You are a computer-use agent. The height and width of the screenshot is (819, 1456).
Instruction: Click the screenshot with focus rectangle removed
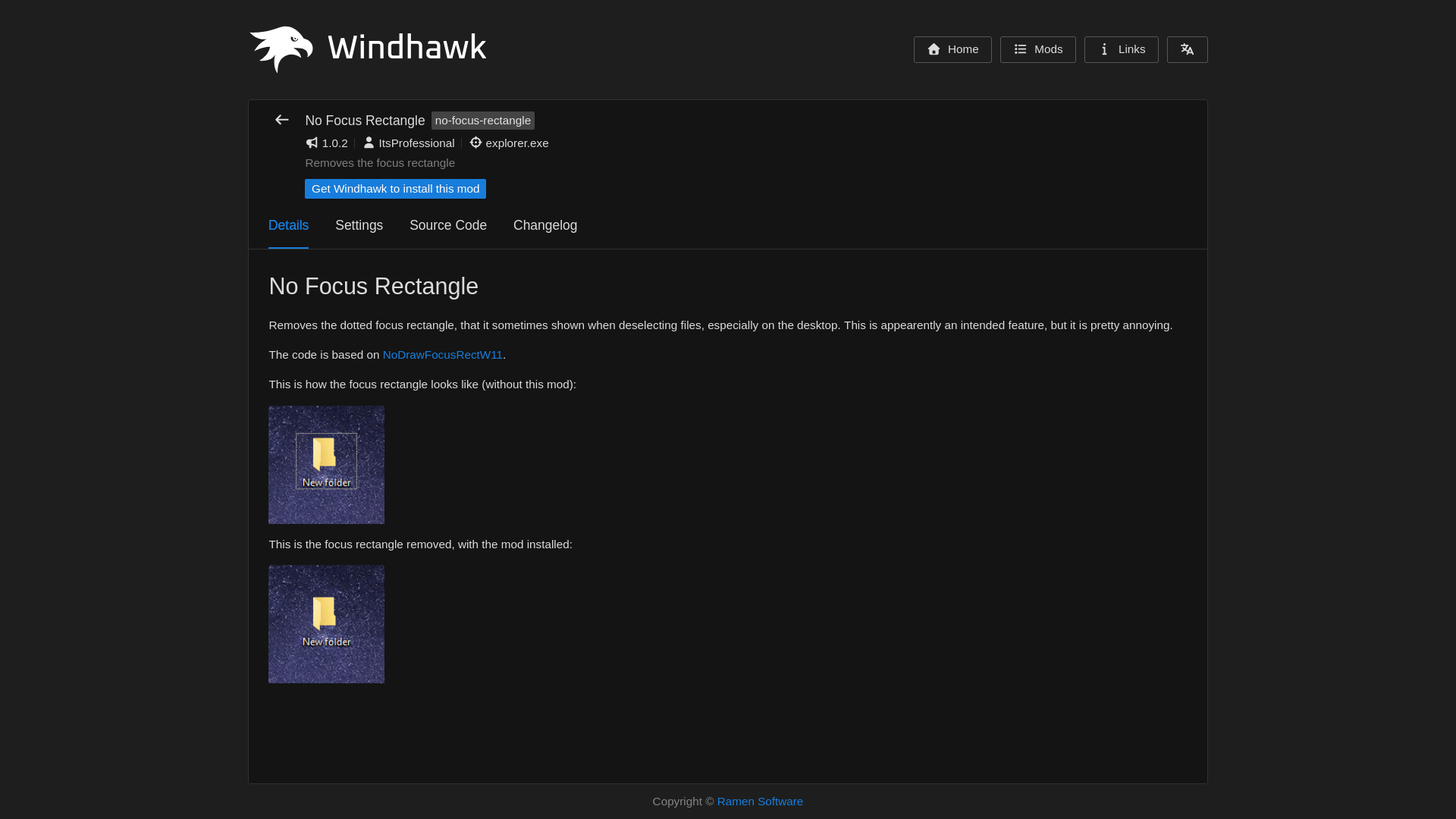click(326, 623)
